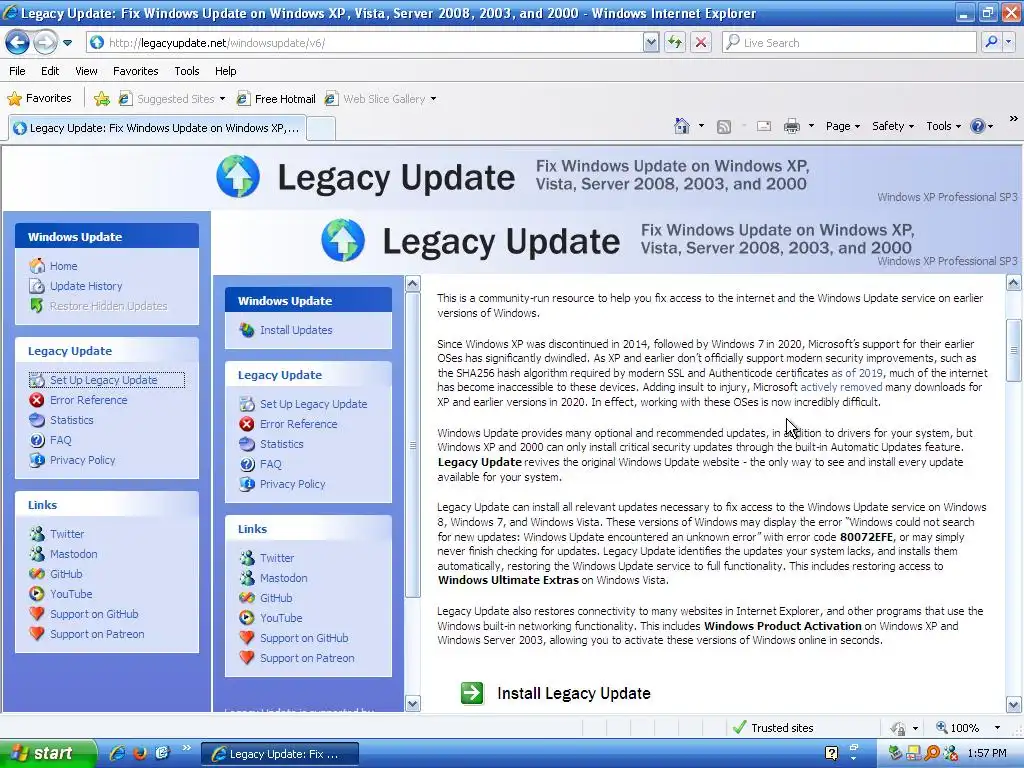Click Install Updates in inner sidebar
Screen dimensions: 1024x768
coord(296,330)
